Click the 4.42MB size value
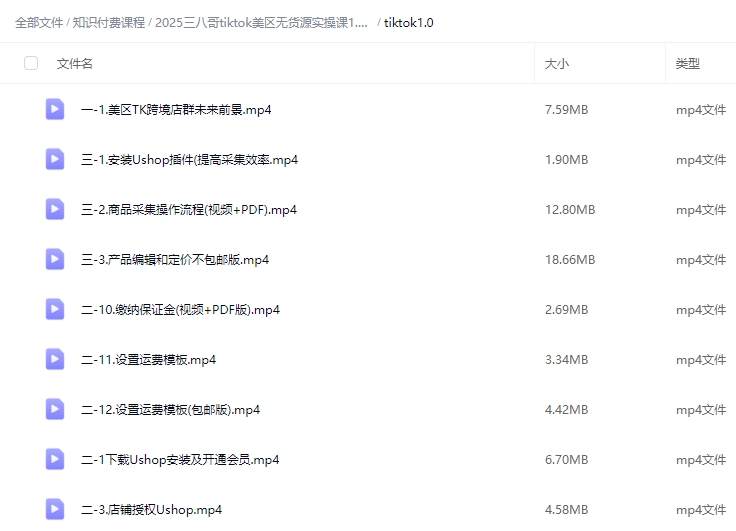The height and width of the screenshot is (531, 736). click(567, 410)
